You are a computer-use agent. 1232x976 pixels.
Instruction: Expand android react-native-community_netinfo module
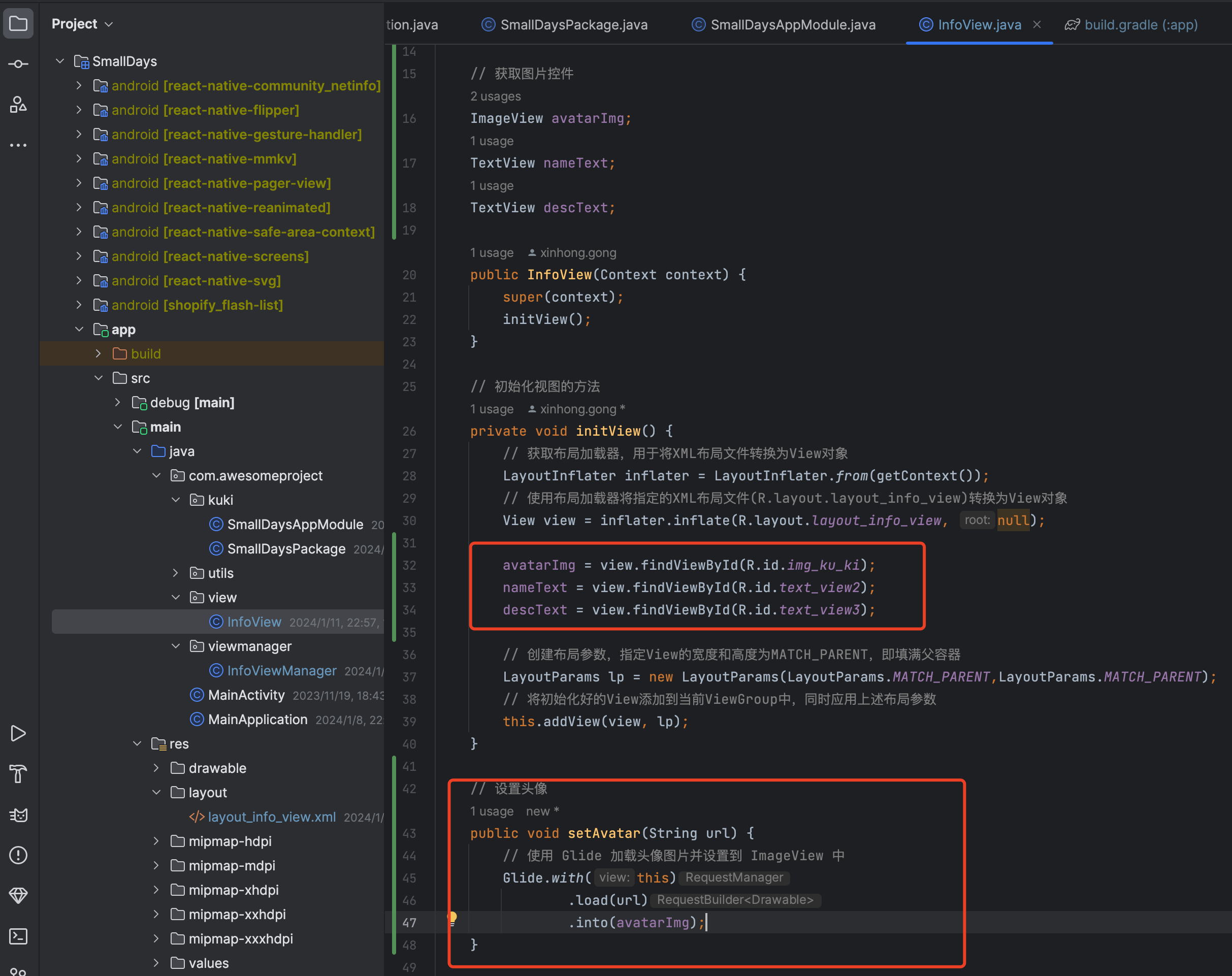coord(79,85)
